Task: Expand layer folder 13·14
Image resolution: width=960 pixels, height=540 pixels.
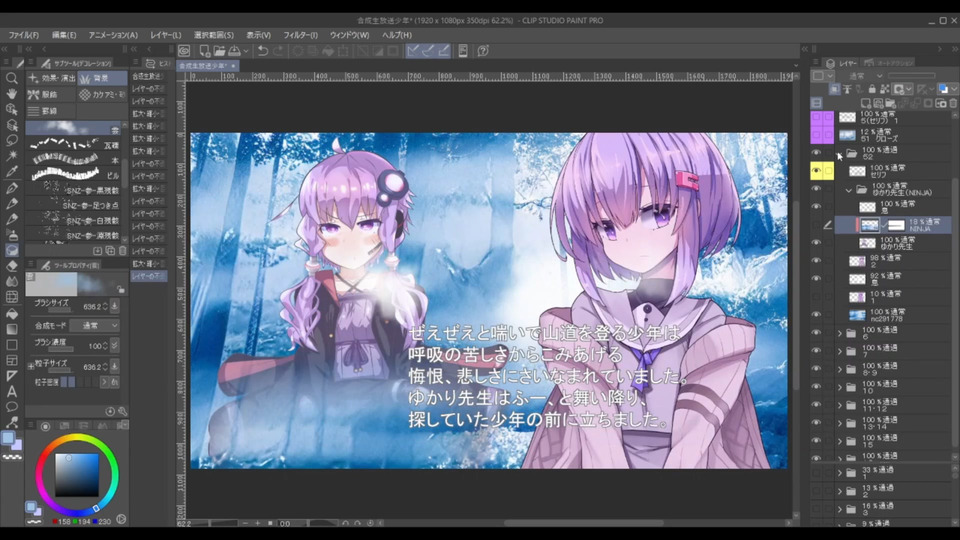Action: 840,423
